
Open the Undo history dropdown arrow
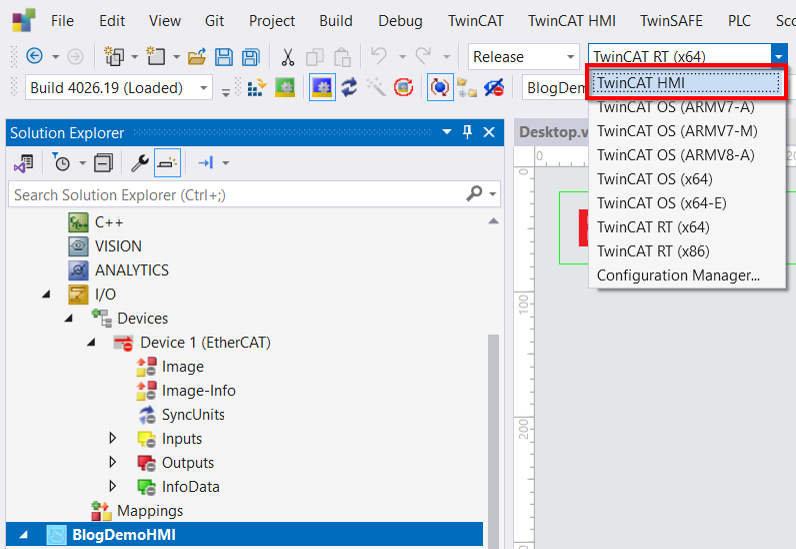coord(403,57)
